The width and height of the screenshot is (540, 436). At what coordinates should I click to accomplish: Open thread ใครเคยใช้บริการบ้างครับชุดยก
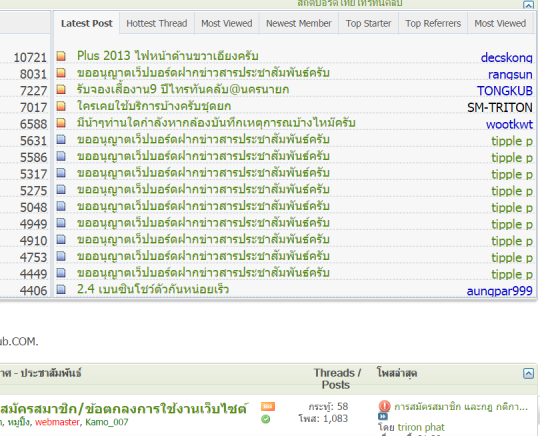[x=154, y=106]
